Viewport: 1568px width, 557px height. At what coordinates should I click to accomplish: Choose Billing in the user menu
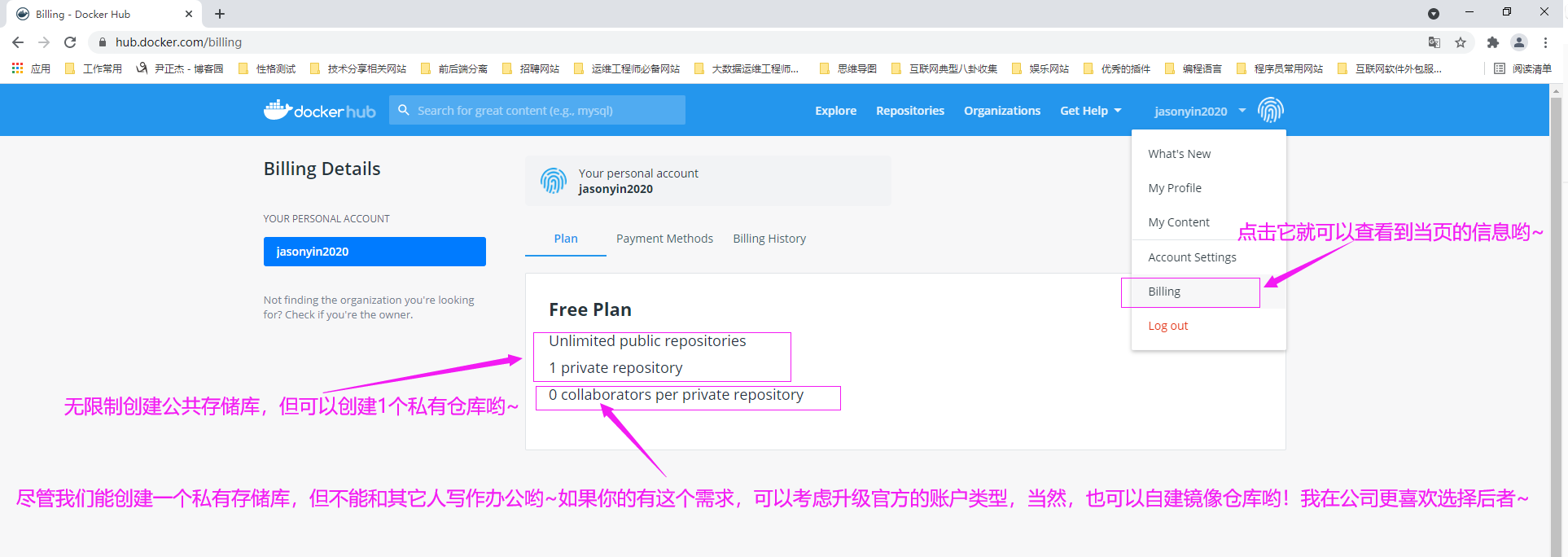point(1164,292)
